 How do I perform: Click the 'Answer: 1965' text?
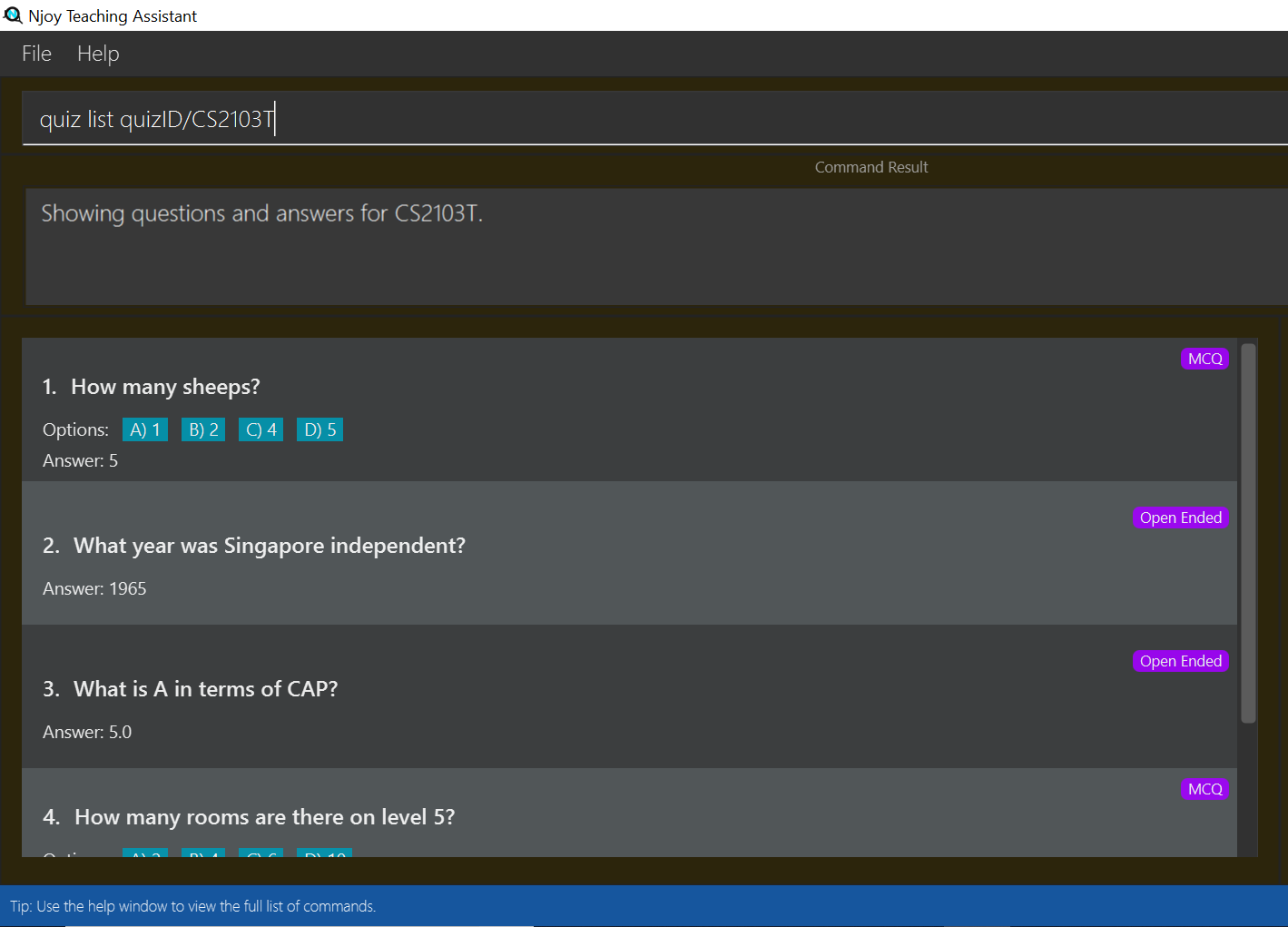(x=94, y=588)
